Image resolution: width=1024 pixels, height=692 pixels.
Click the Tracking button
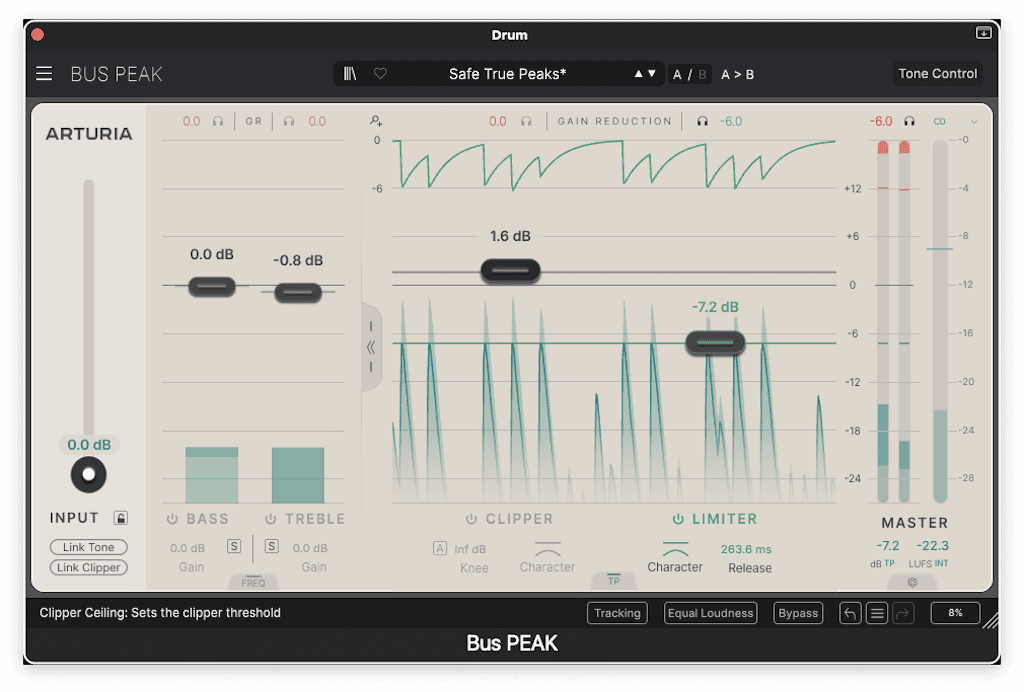[x=617, y=613]
